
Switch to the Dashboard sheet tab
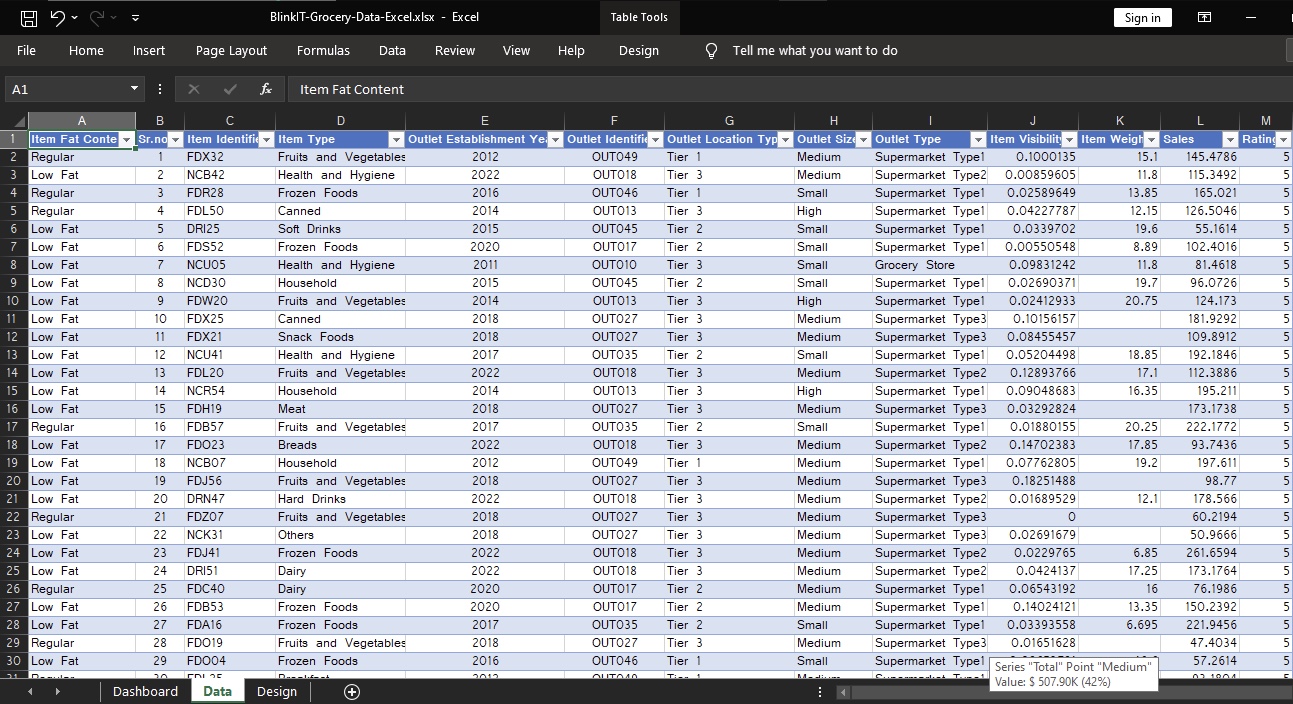pos(145,692)
